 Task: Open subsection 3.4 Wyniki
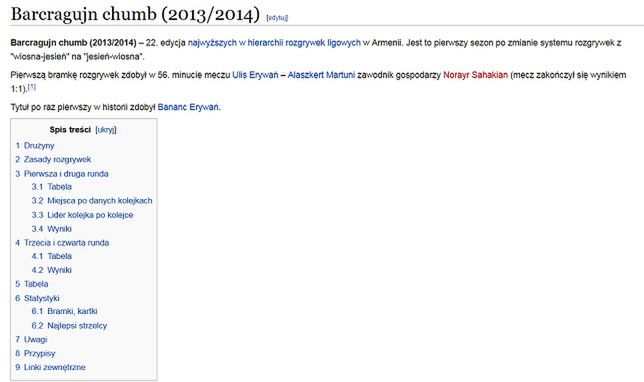pyautogui.click(x=52, y=229)
